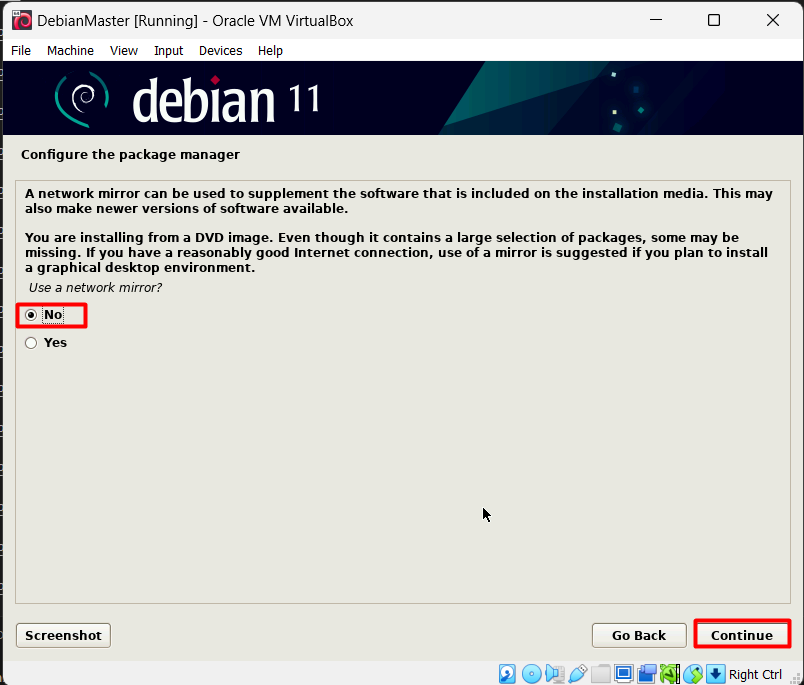Click the optical disk status icon
The height and width of the screenshot is (685, 804).
[532, 674]
